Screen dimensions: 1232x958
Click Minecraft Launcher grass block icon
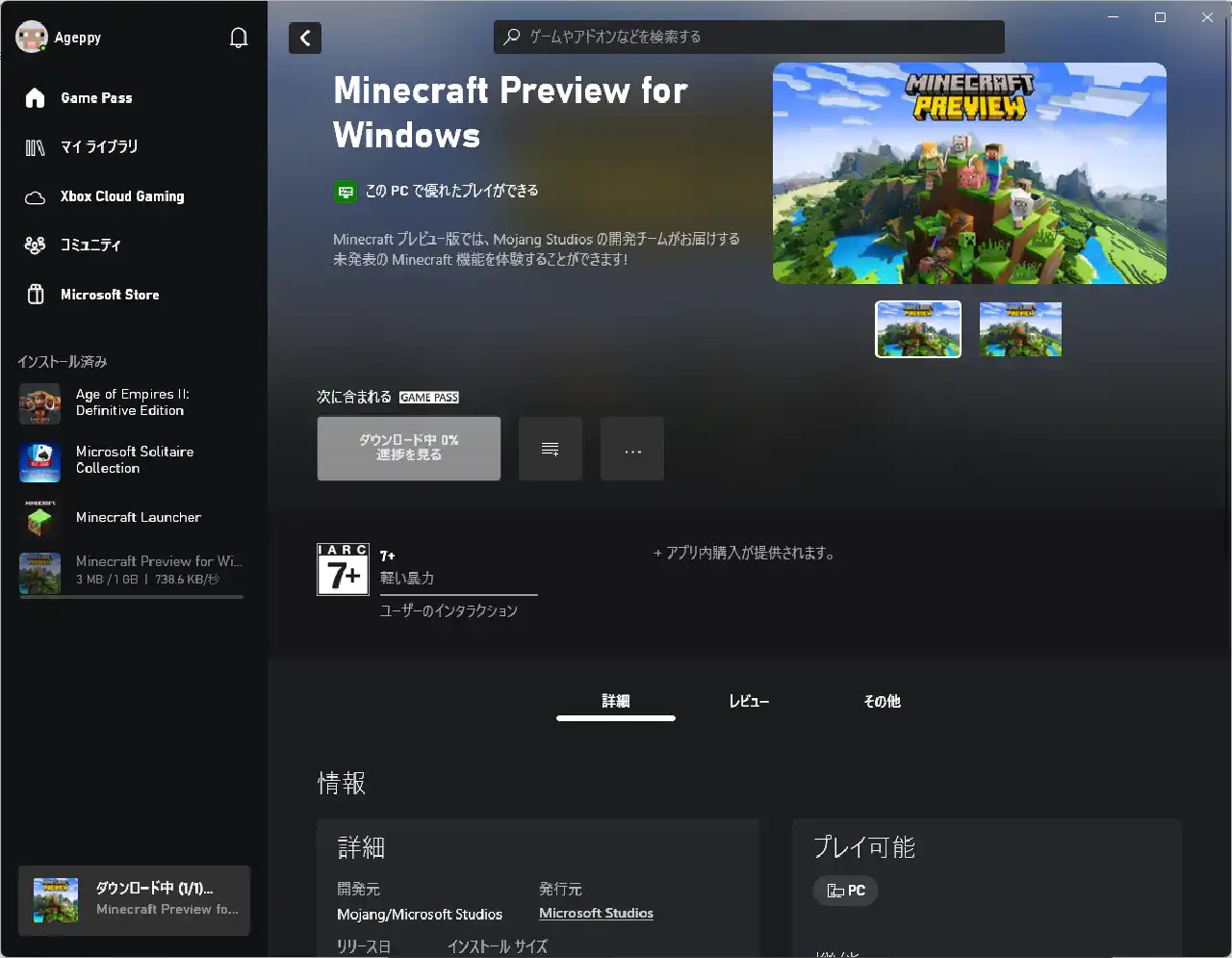click(39, 518)
